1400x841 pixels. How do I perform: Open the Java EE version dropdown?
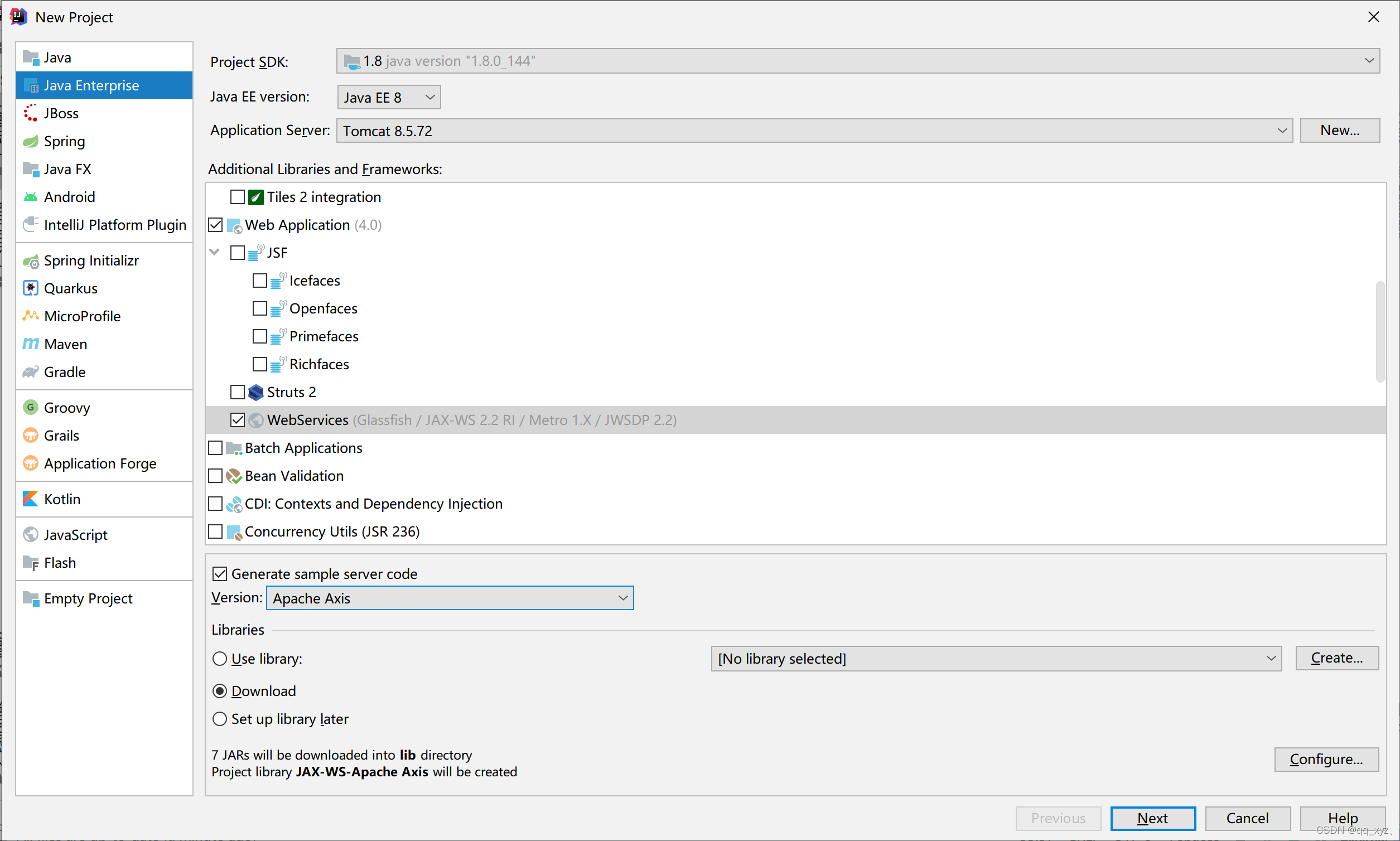[389, 98]
